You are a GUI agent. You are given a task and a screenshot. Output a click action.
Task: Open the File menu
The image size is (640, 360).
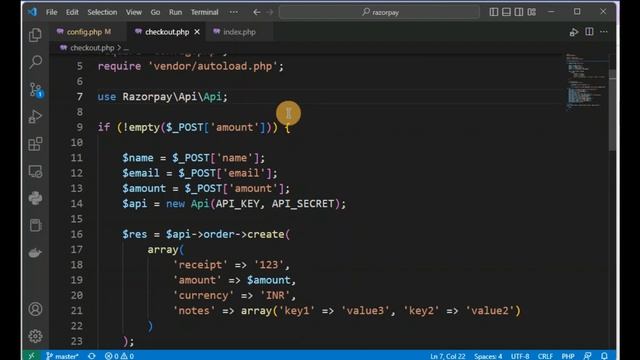pyautogui.click(x=51, y=12)
